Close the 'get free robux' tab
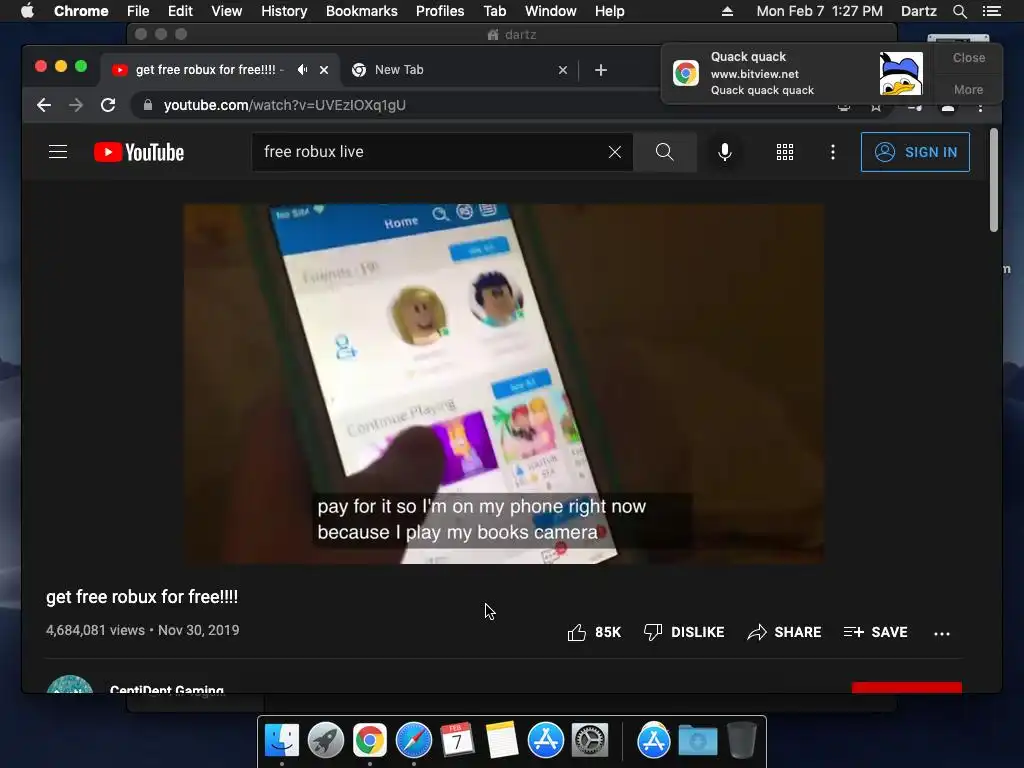This screenshot has height=768, width=1024. [324, 70]
